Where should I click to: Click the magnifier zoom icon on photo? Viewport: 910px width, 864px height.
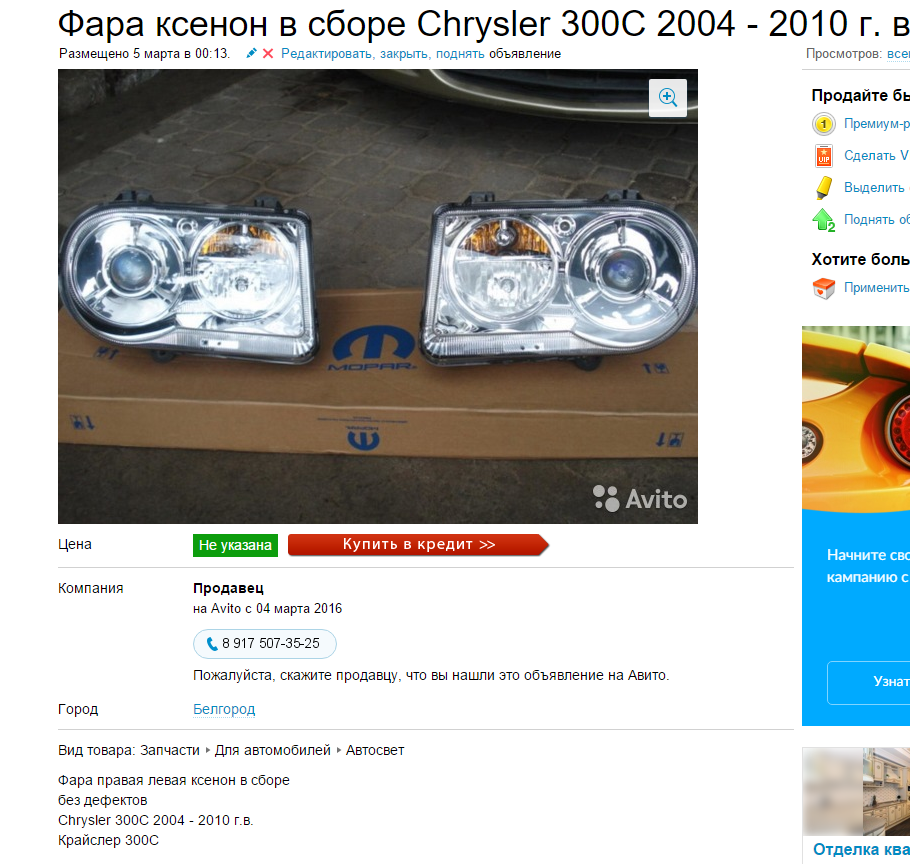click(x=667, y=97)
